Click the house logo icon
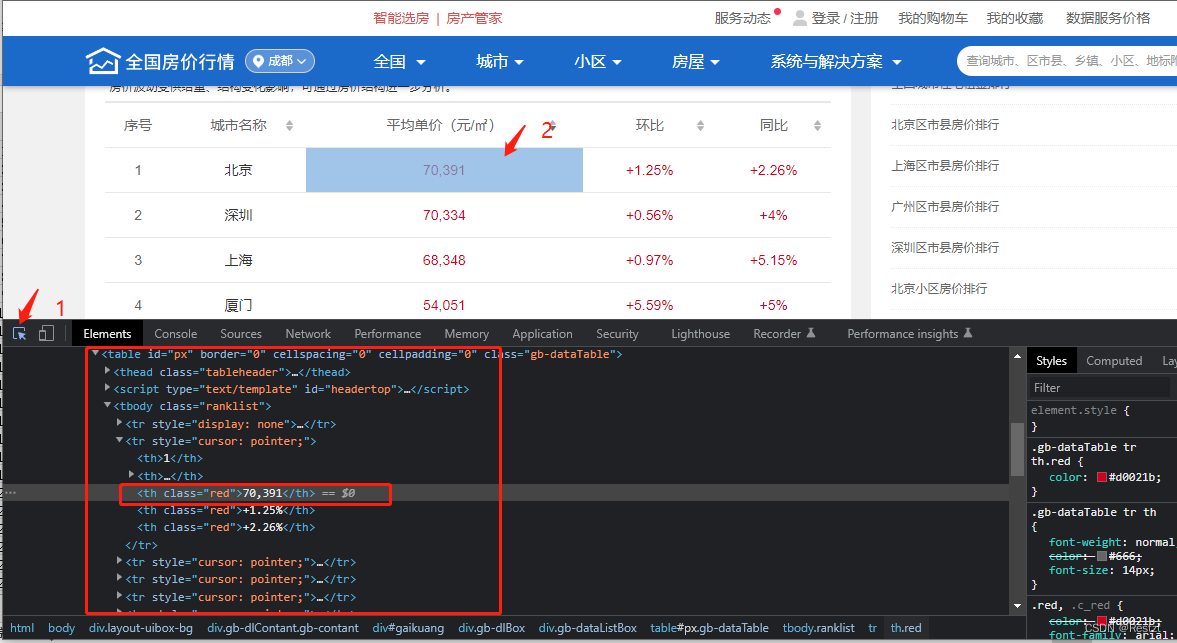The image size is (1177, 643). 103,62
